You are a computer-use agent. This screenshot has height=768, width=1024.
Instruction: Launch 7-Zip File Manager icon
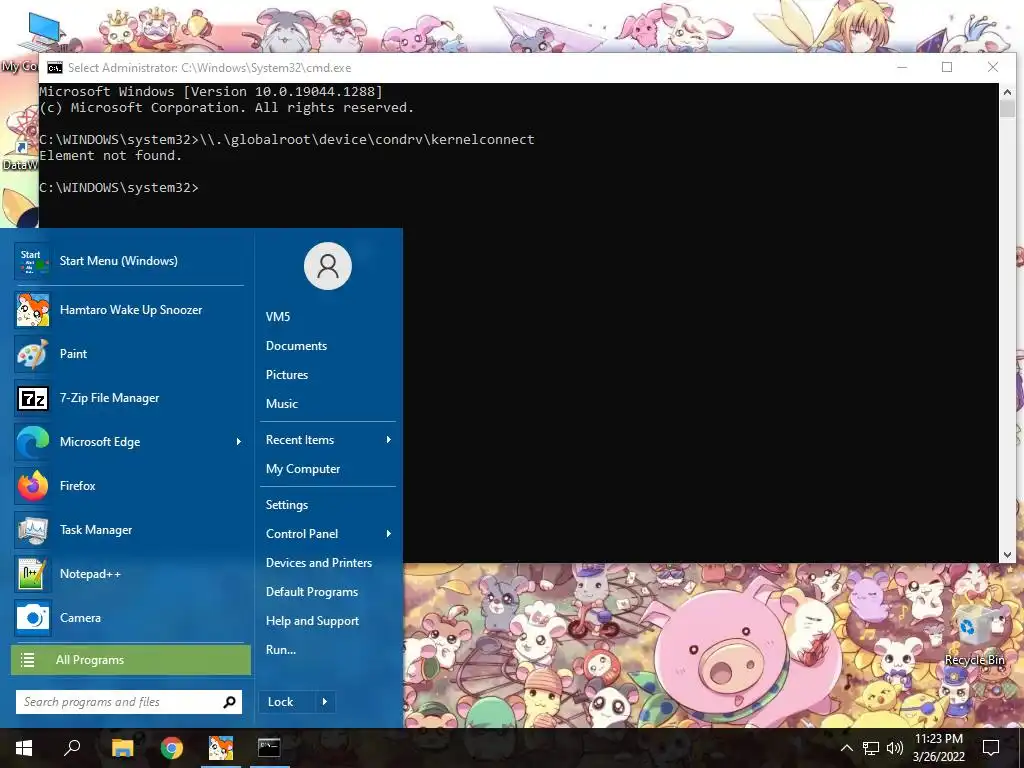point(33,398)
